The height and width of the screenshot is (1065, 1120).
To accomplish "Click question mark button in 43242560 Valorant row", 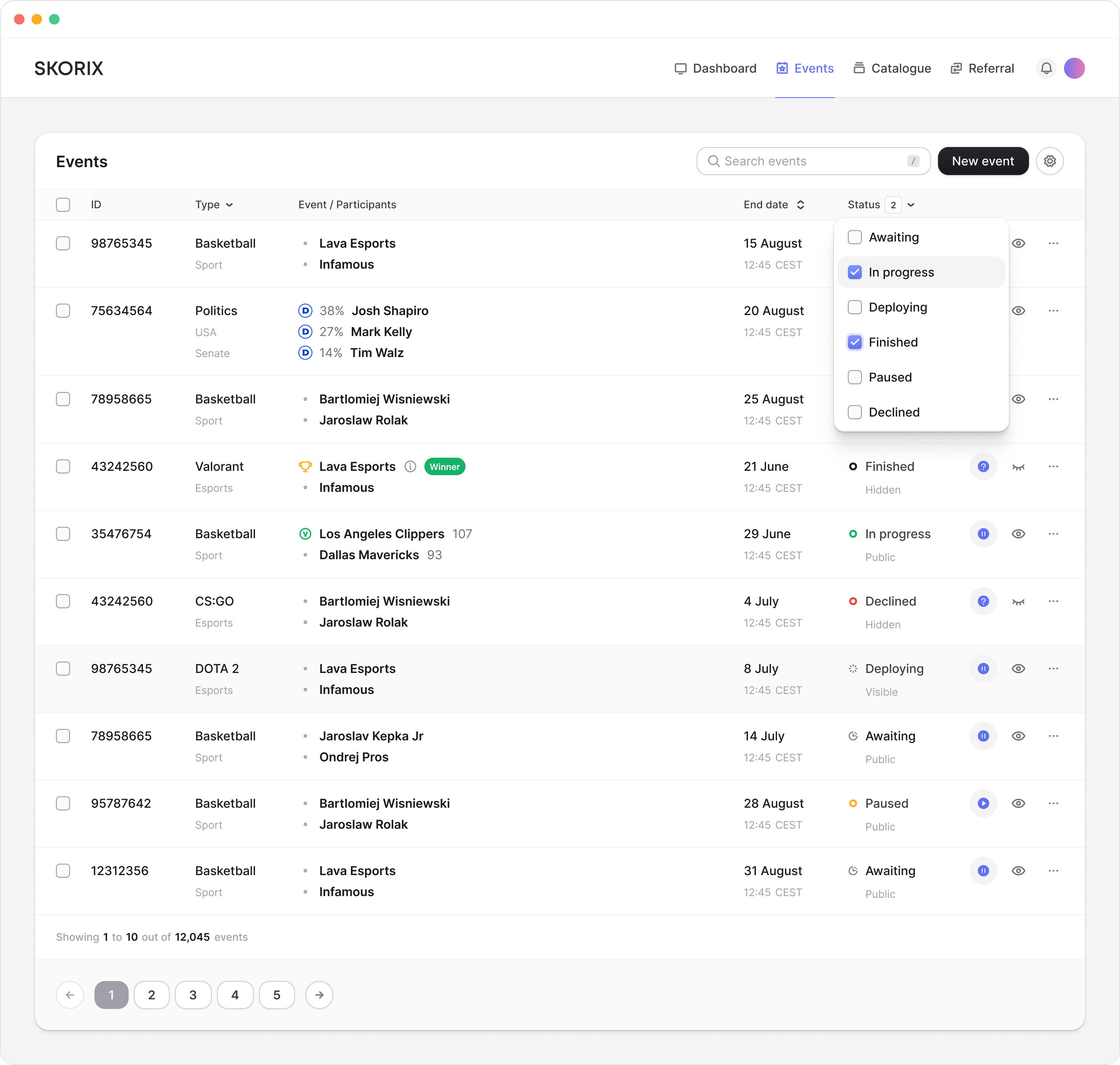I will click(983, 466).
